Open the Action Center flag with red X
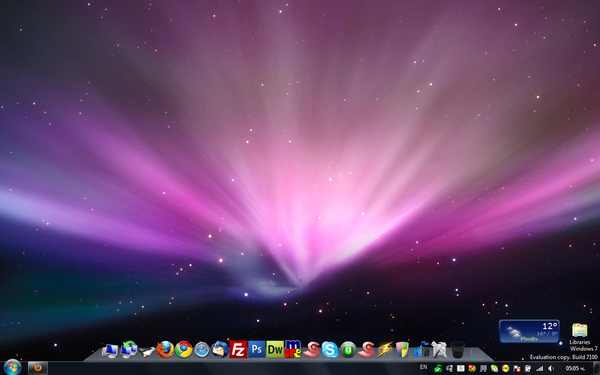Image resolution: width=600 pixels, height=375 pixels. tap(517, 368)
